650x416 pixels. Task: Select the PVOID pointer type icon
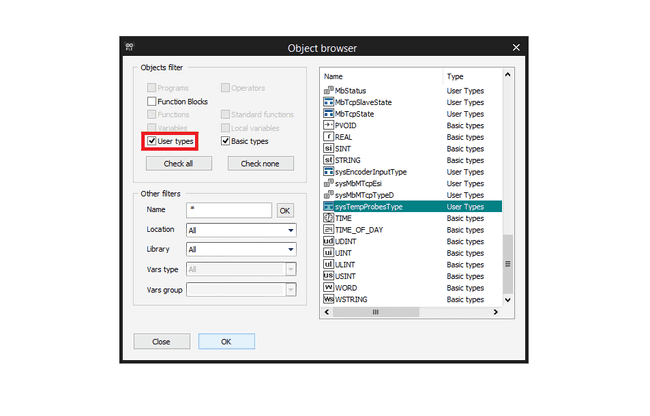(328, 125)
